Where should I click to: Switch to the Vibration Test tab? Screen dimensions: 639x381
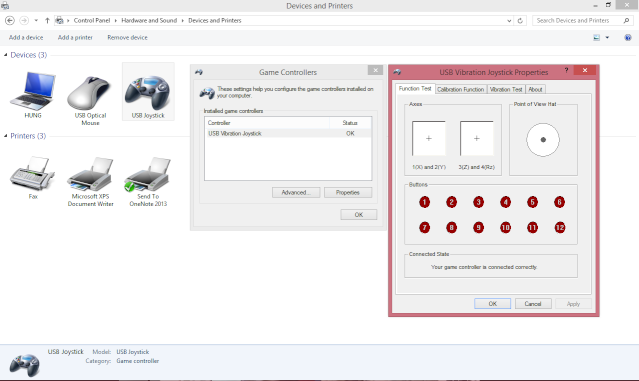[x=506, y=89]
